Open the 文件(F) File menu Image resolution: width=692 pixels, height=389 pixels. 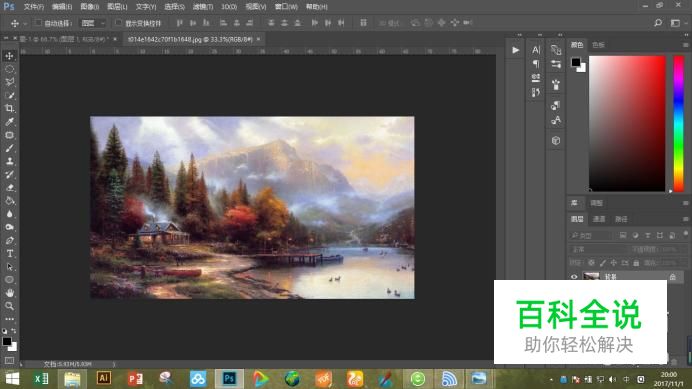pyautogui.click(x=34, y=7)
